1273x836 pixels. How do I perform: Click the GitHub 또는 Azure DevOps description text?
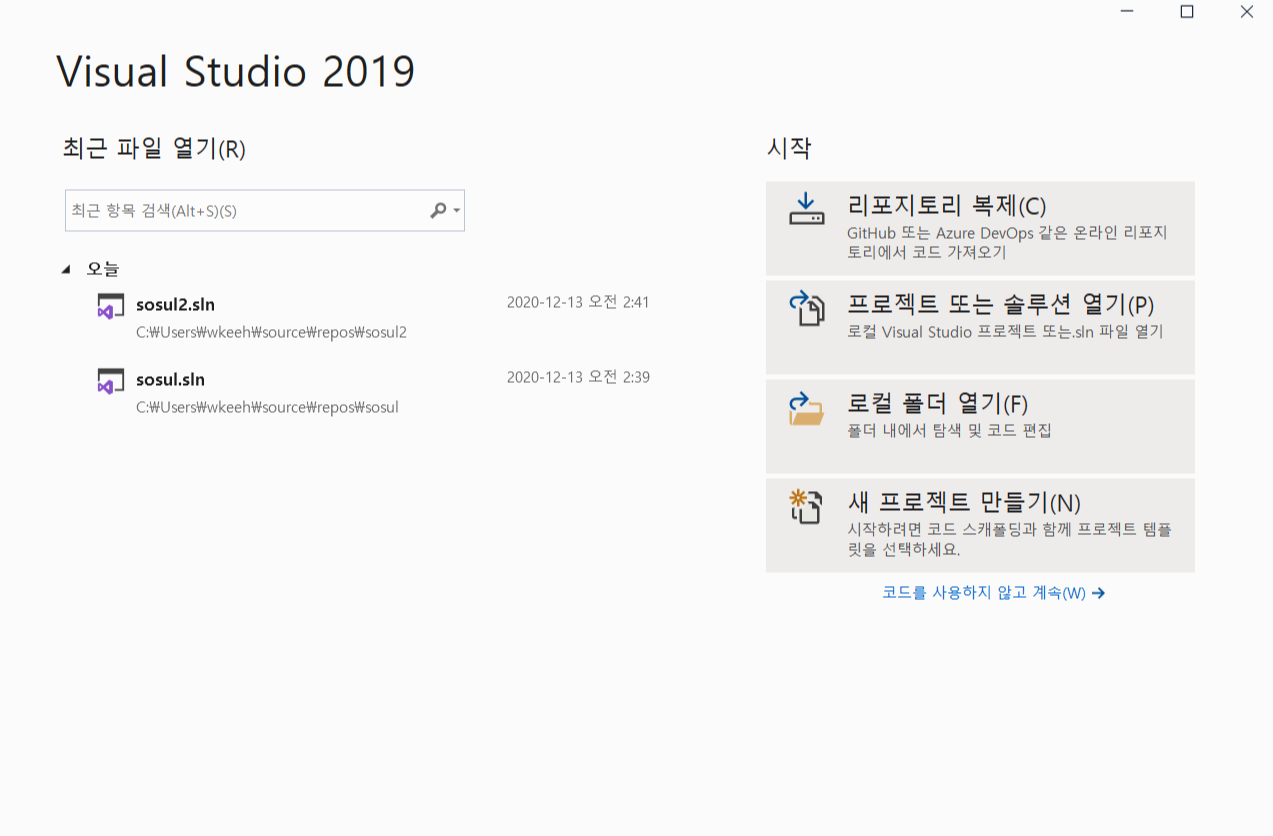1007,242
